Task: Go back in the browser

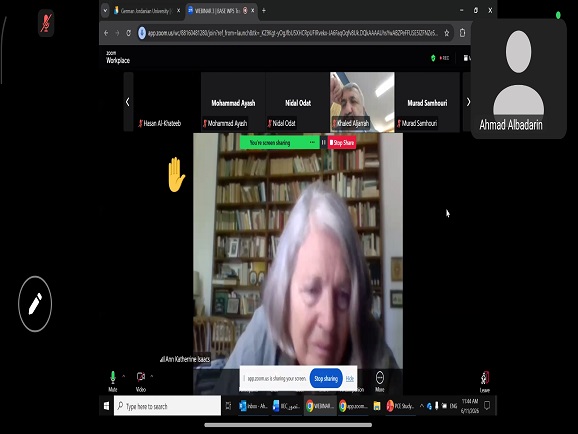Action: [106, 33]
